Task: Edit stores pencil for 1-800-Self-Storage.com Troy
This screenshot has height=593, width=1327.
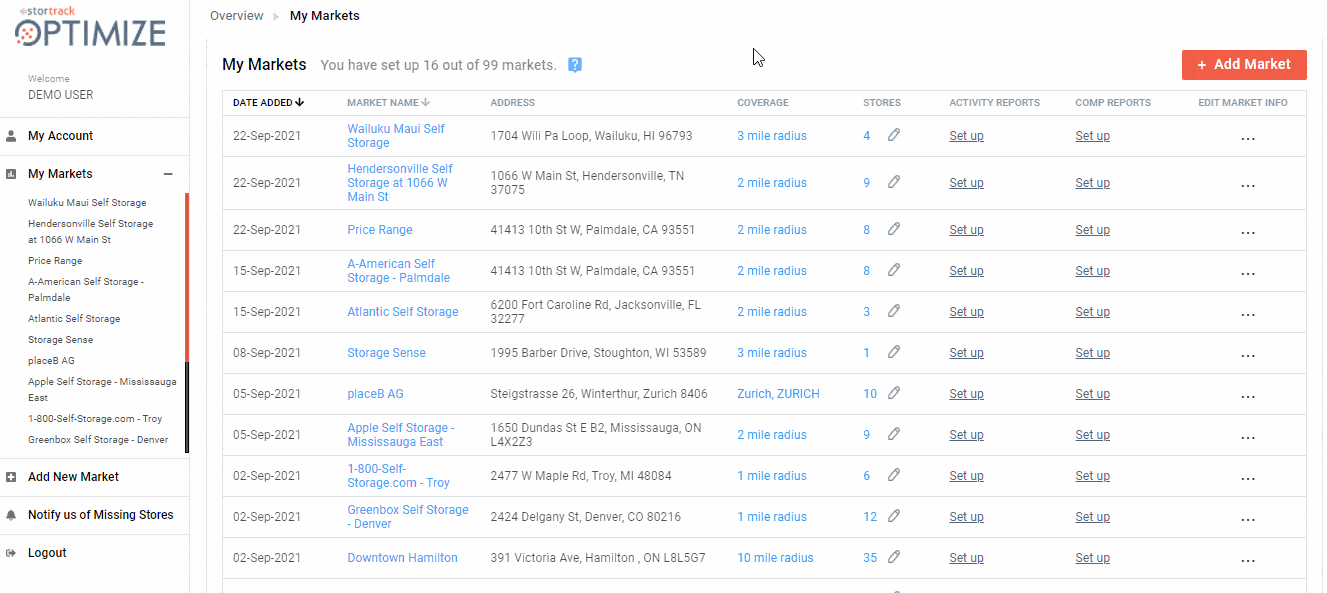Action: point(894,475)
